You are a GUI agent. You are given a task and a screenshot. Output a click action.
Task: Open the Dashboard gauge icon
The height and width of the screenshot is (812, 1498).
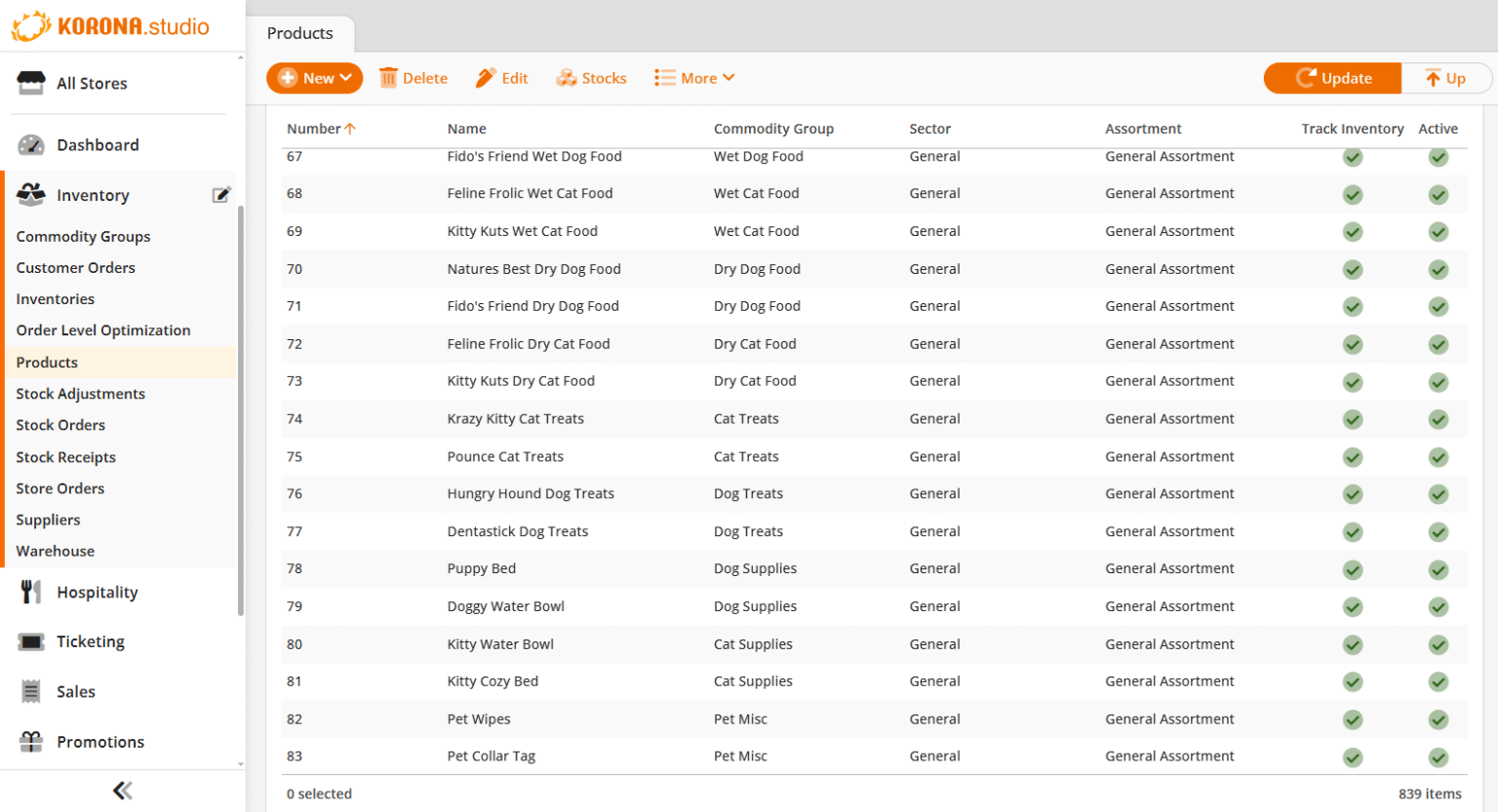point(31,145)
